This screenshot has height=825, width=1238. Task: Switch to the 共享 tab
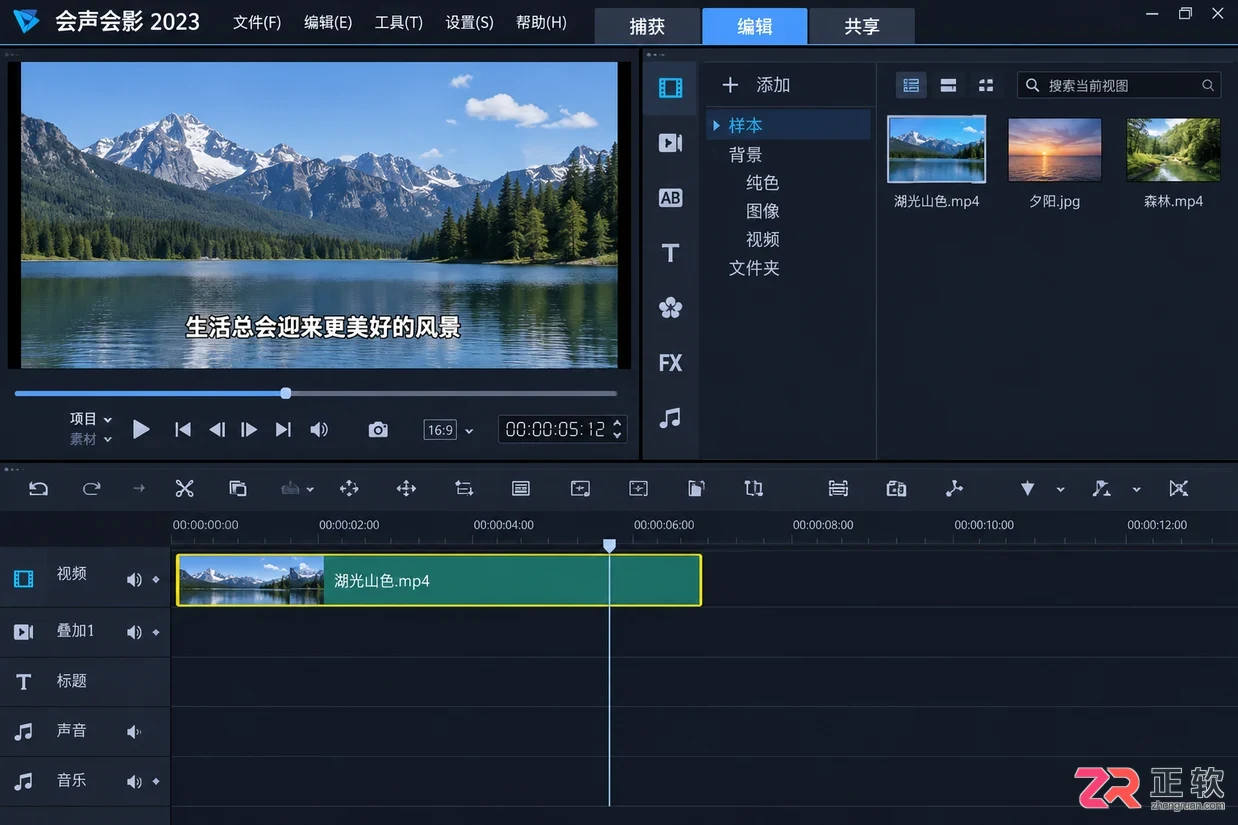(862, 26)
